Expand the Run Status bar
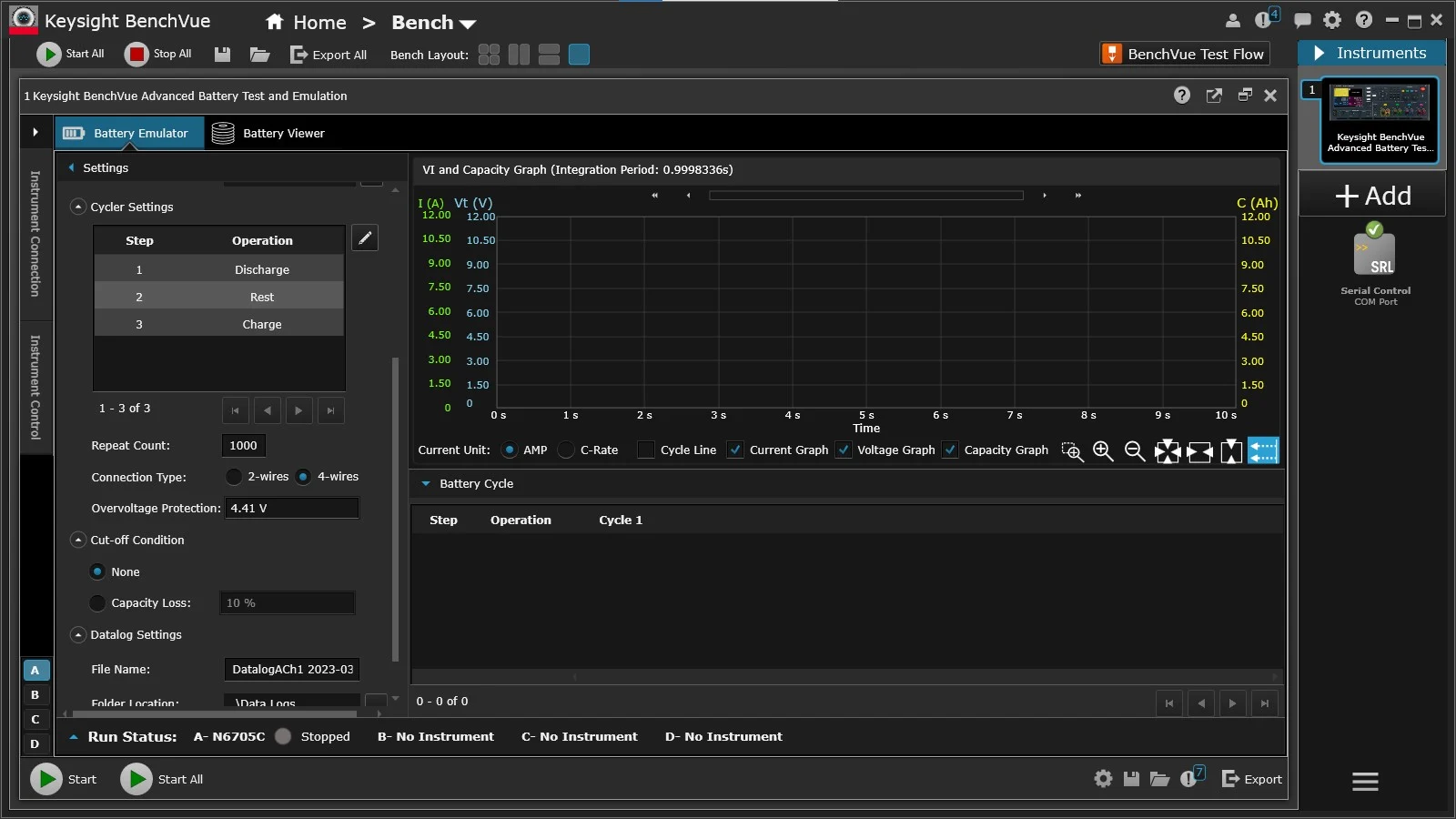Image resolution: width=1456 pixels, height=819 pixels. (x=74, y=737)
